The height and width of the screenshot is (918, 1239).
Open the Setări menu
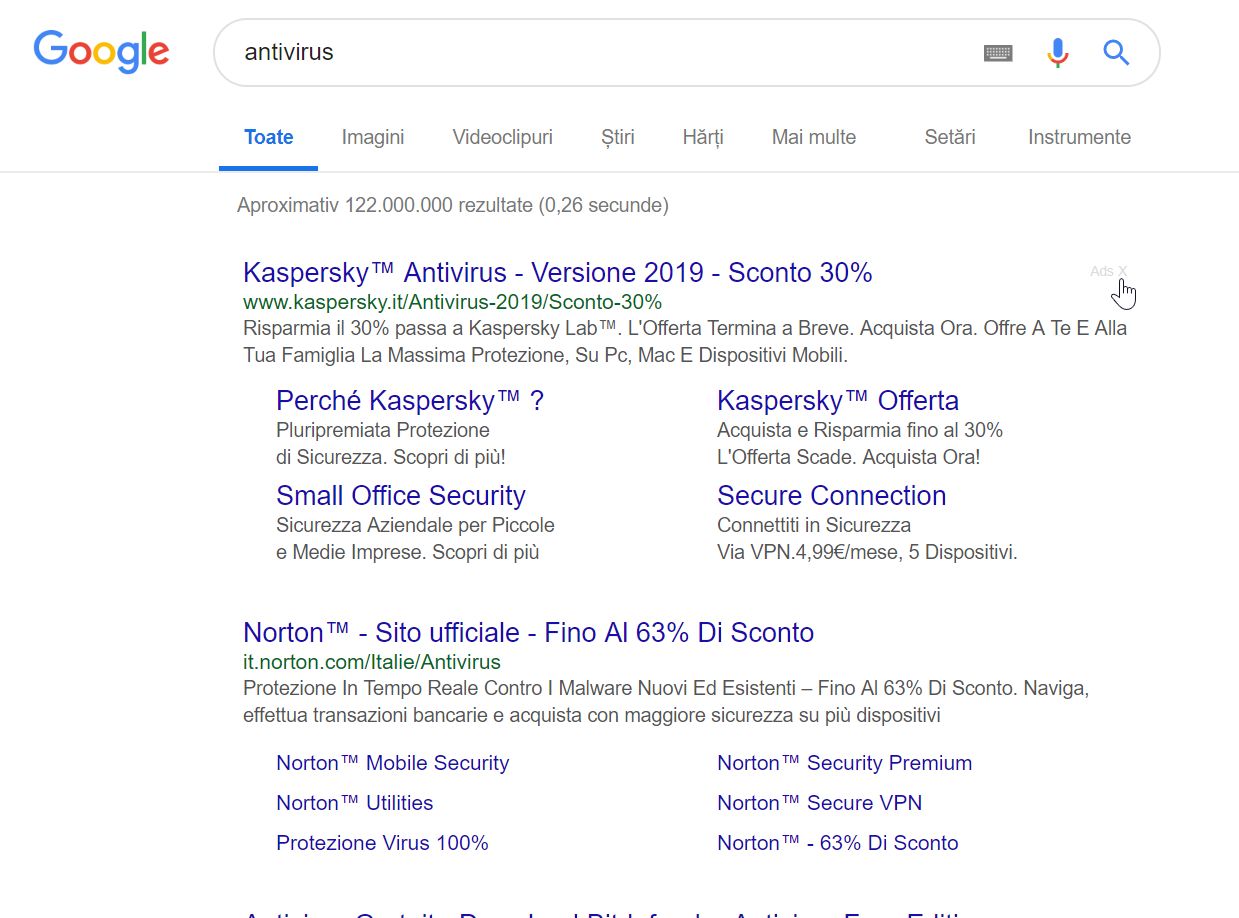[x=948, y=137]
